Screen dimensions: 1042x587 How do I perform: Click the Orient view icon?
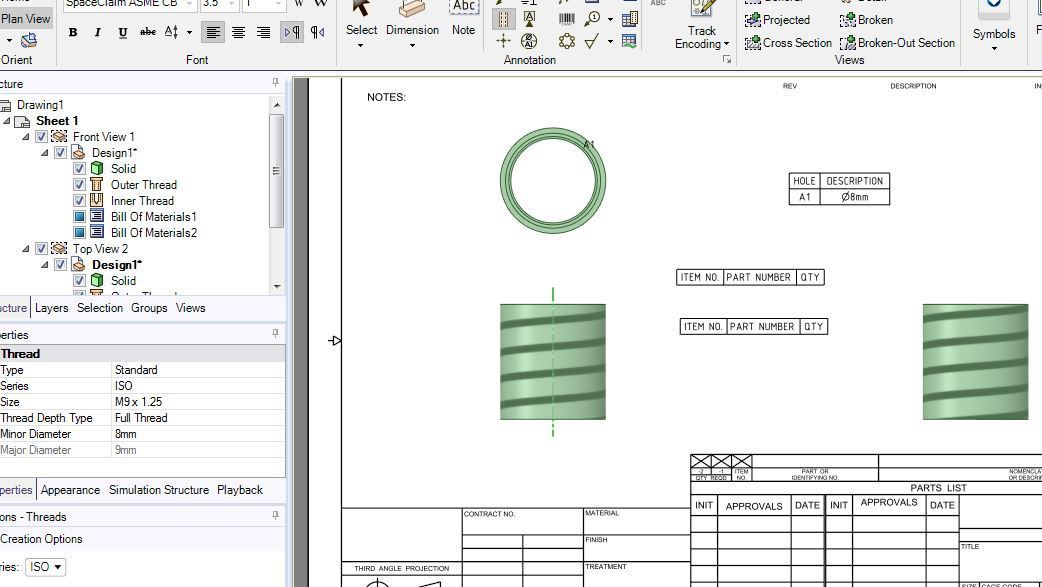coord(29,41)
